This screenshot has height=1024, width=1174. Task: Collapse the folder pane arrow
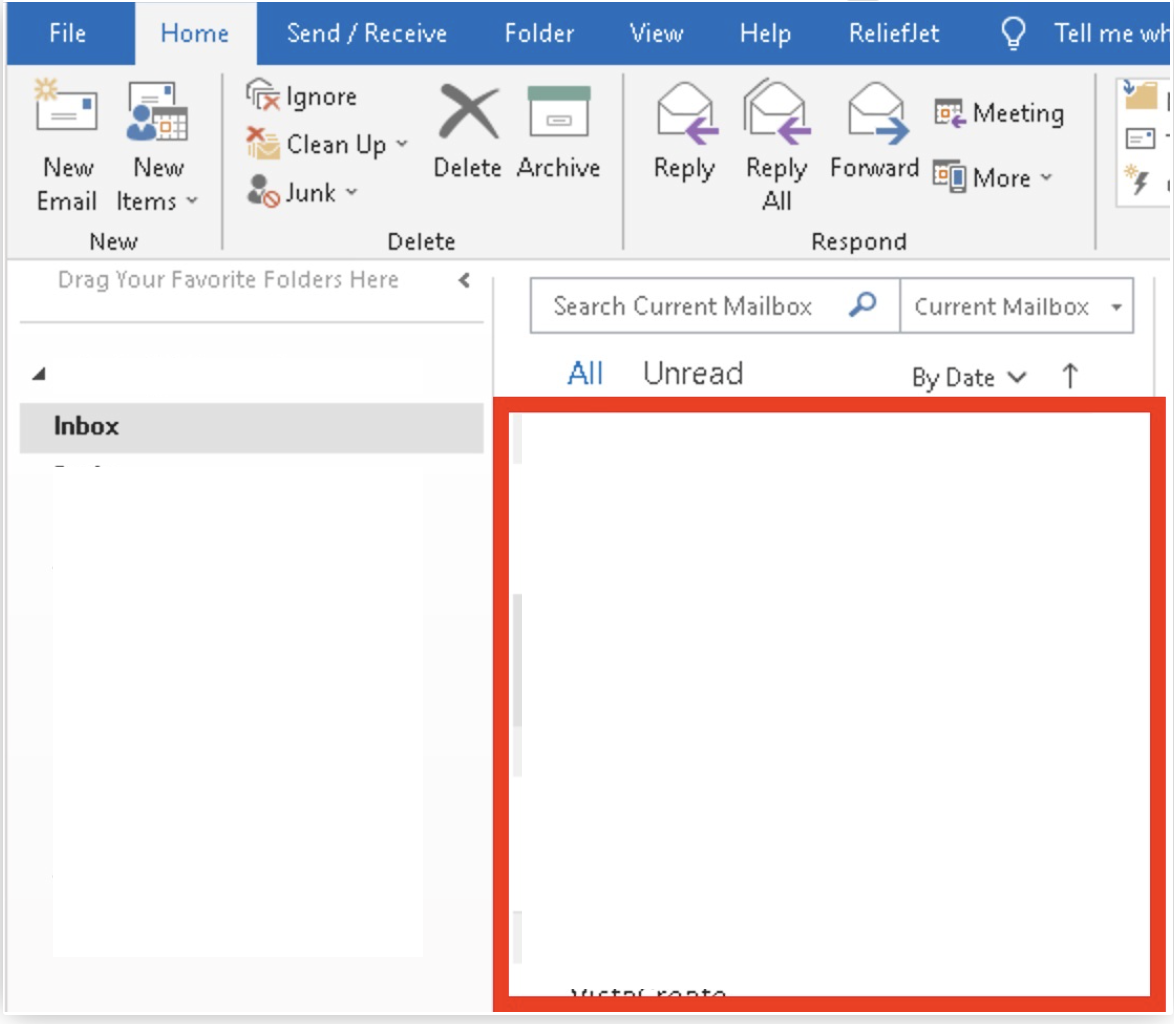click(x=464, y=281)
